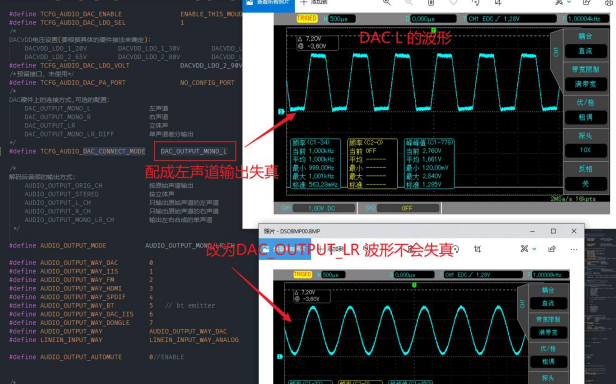Expand the Edit & Create dropdown in upper window
This screenshot has height=384, width=616.
click(x=569, y=2)
